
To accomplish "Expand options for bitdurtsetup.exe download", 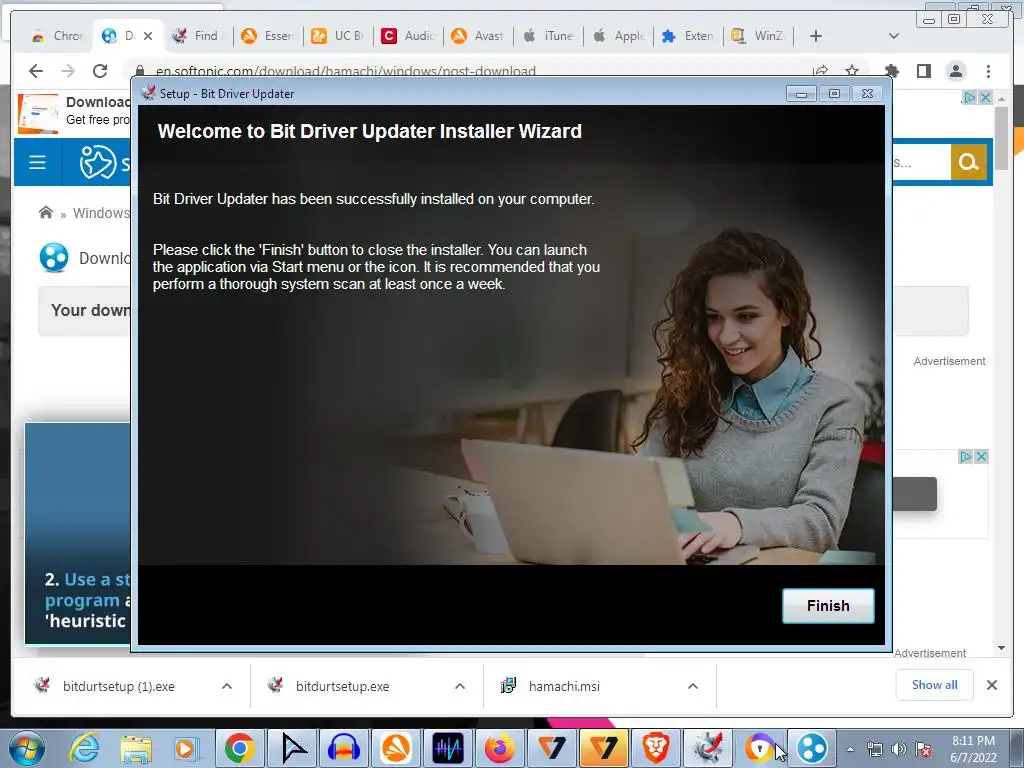I will 460,686.
